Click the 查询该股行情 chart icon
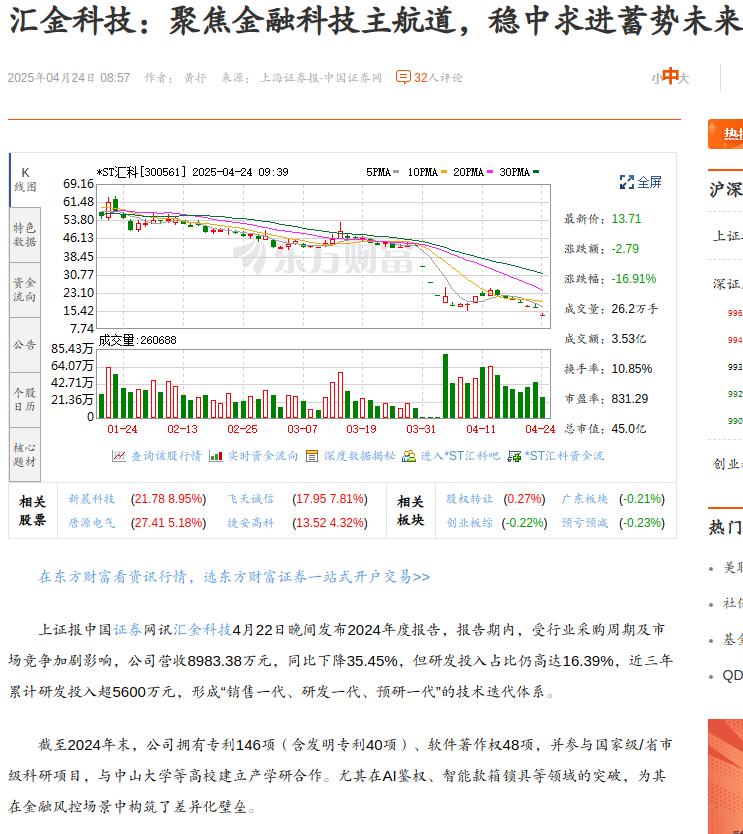 [x=119, y=456]
